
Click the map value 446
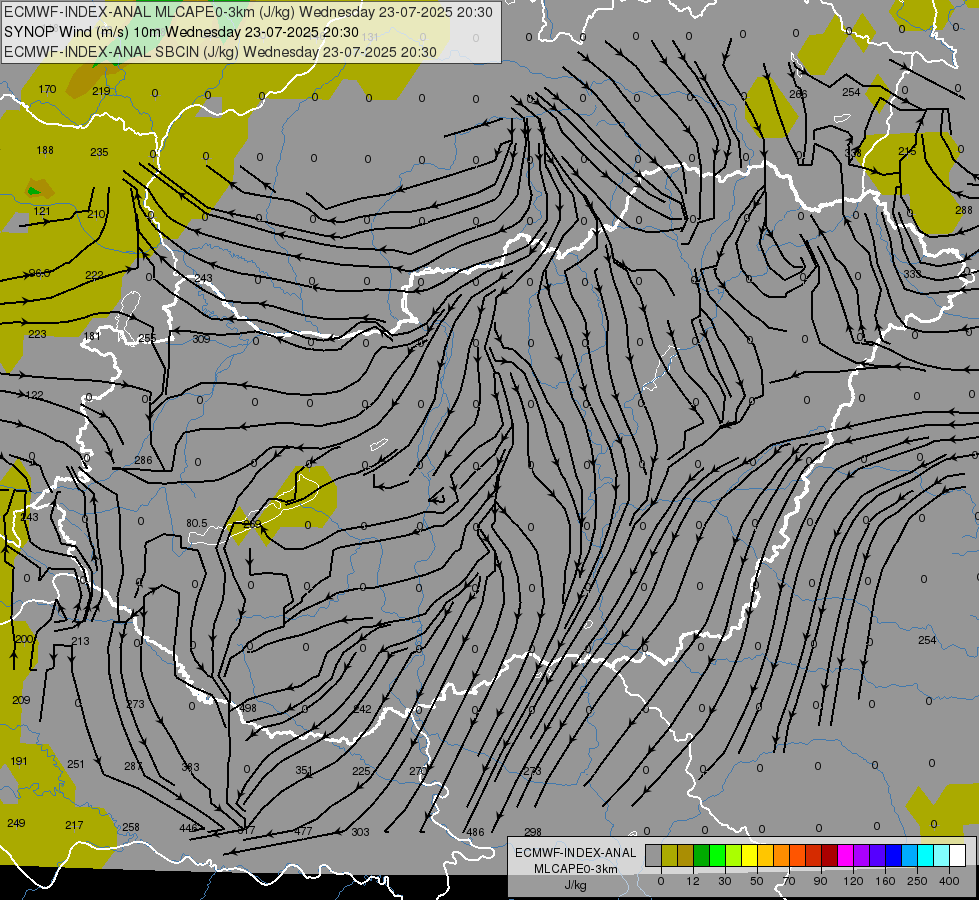[x=188, y=828]
